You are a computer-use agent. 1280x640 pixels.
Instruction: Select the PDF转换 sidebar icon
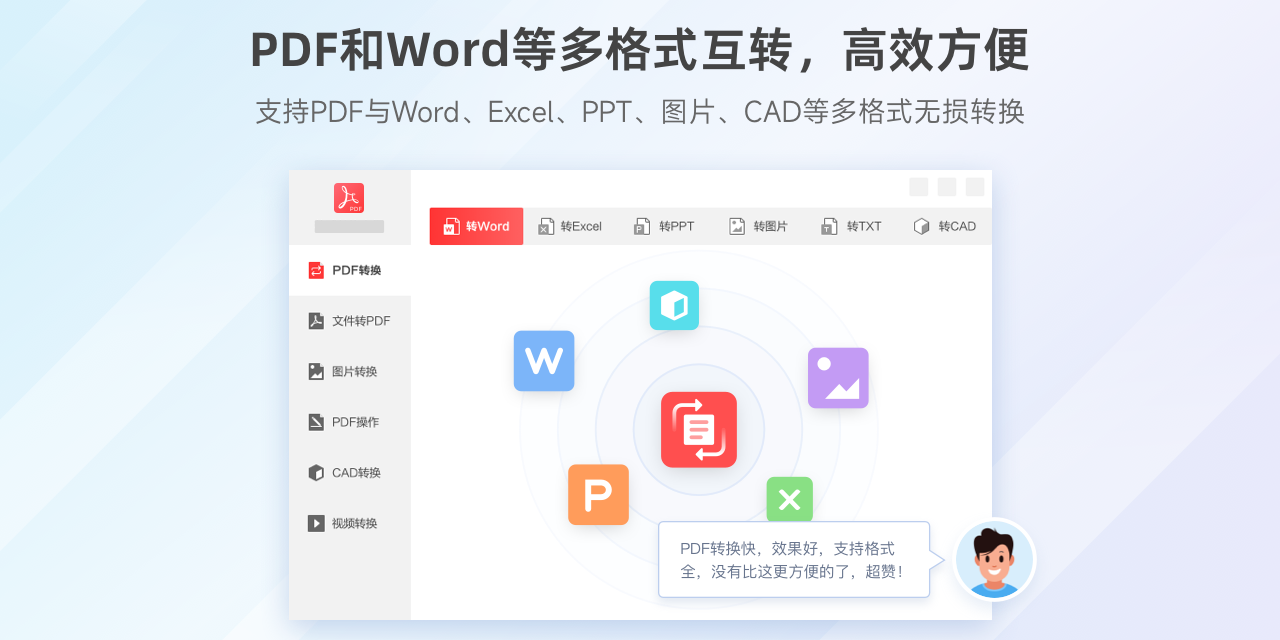pos(315,270)
